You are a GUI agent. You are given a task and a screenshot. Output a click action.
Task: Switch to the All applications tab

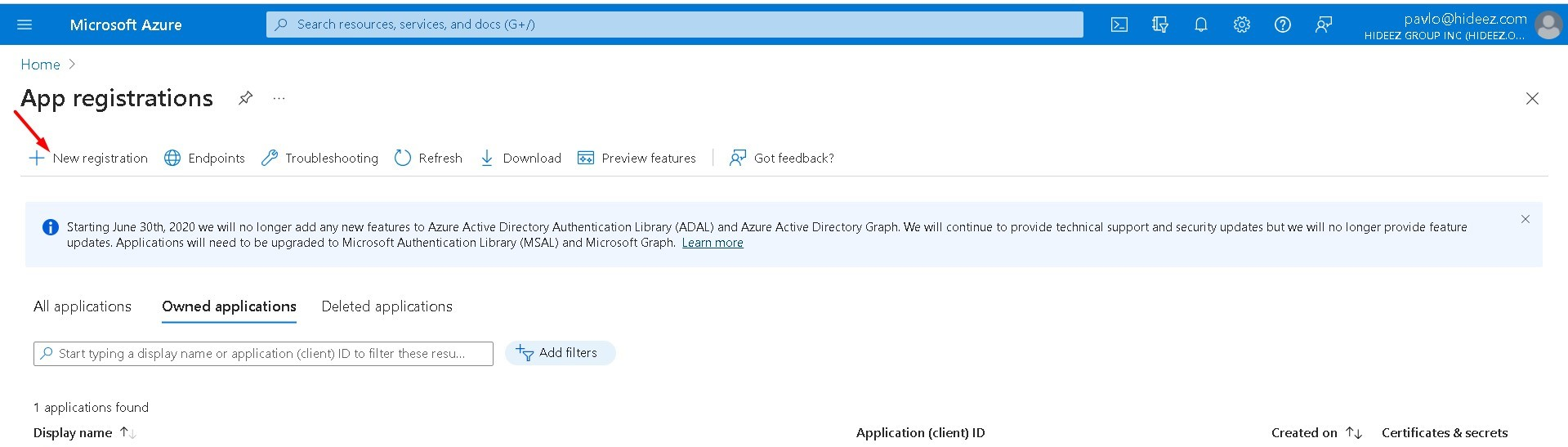click(83, 306)
